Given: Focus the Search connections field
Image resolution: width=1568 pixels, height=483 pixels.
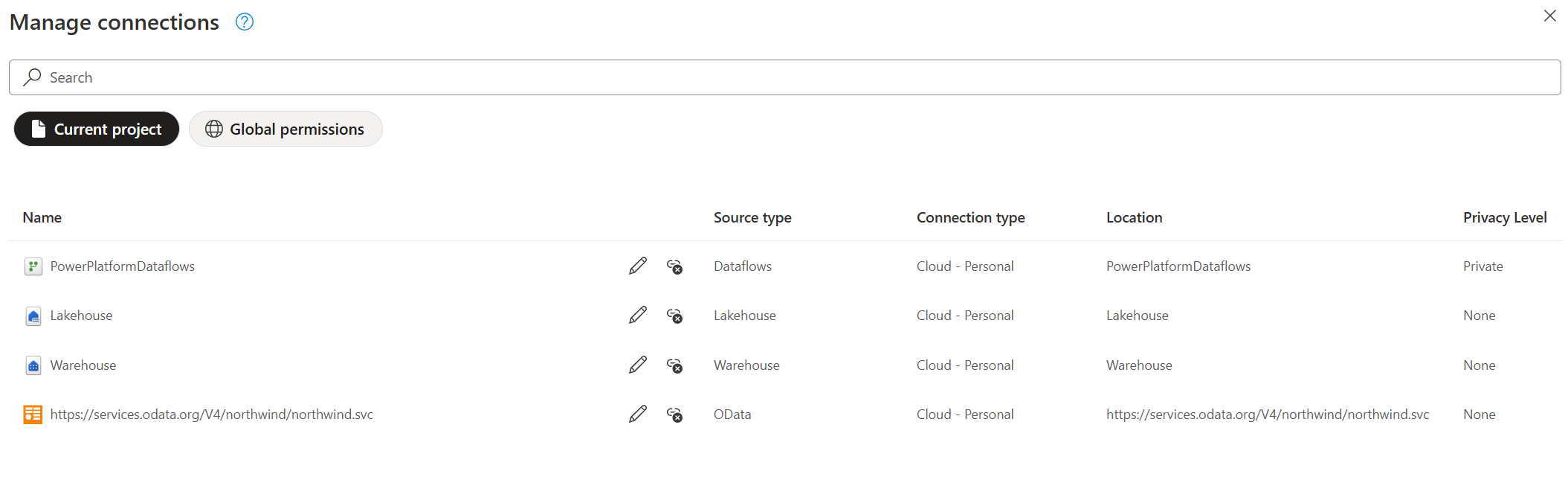Looking at the screenshot, I should [784, 77].
